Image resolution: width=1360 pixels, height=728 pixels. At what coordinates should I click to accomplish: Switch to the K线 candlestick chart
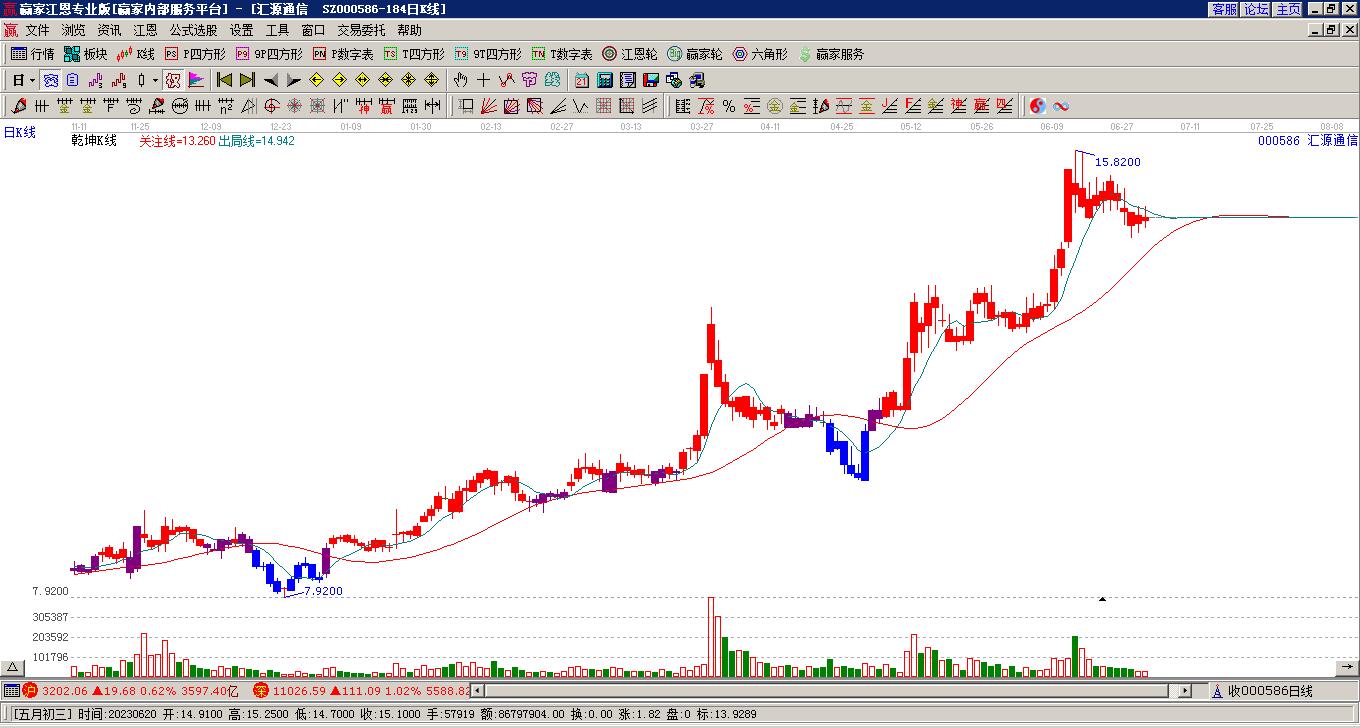[136, 54]
